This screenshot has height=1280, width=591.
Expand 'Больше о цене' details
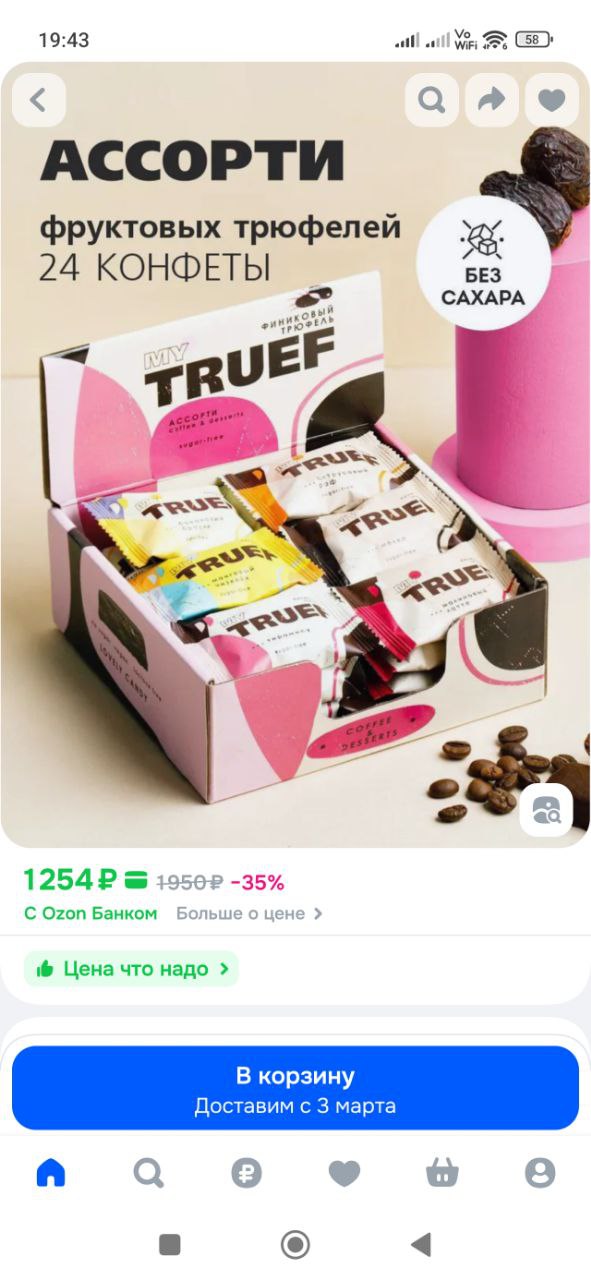click(x=249, y=913)
